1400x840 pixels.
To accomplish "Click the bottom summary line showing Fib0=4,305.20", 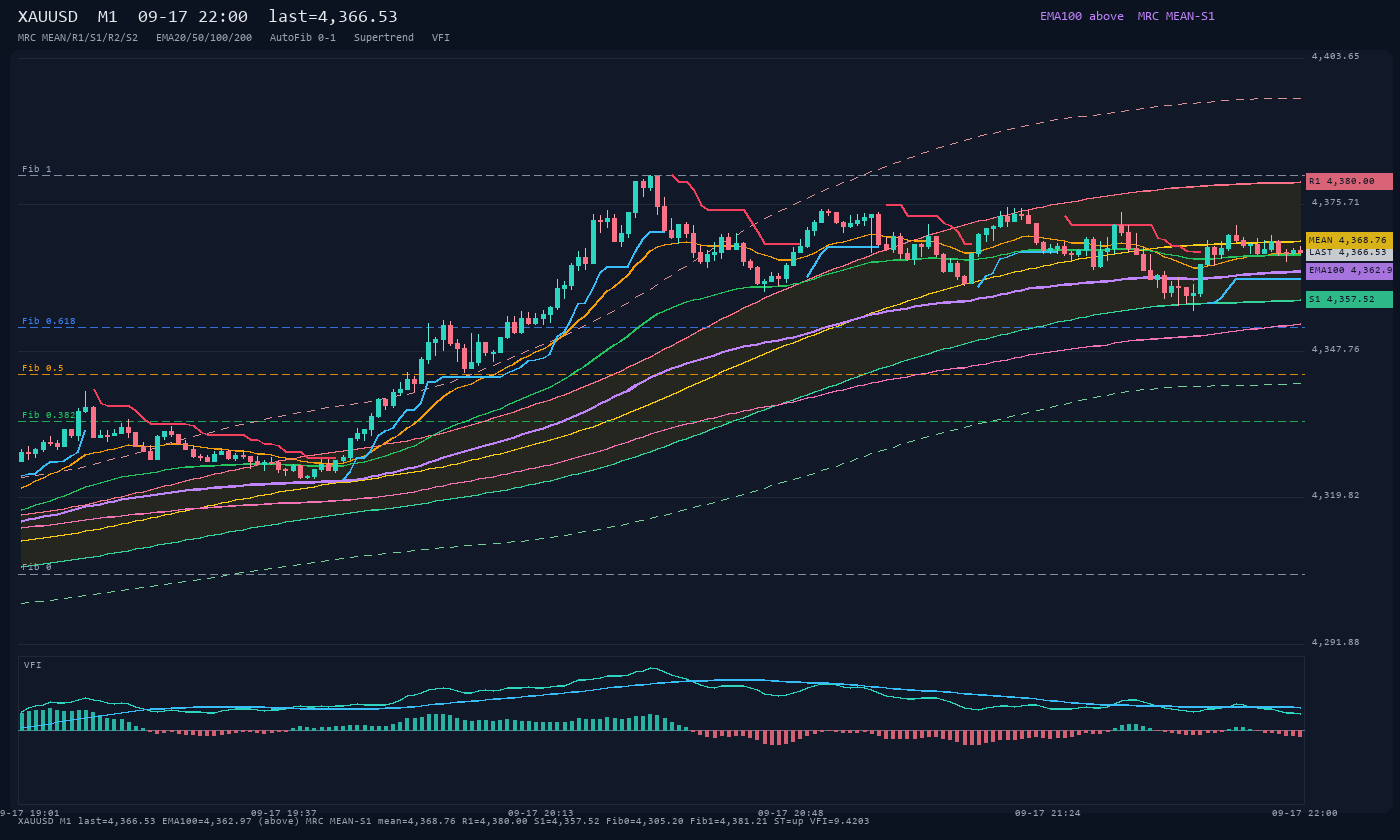I will tap(443, 821).
